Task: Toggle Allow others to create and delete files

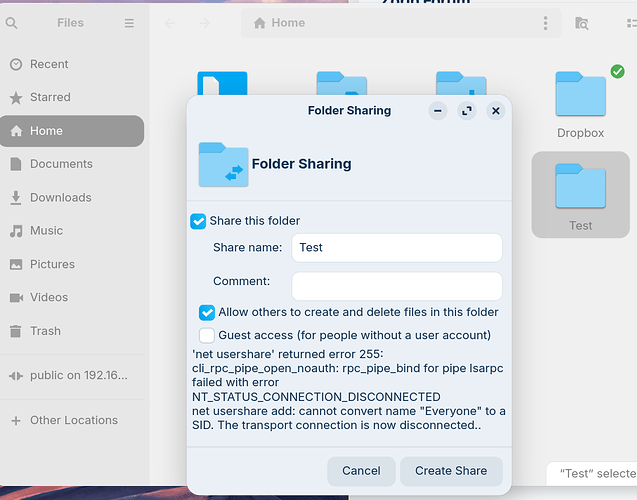Action: pos(207,312)
